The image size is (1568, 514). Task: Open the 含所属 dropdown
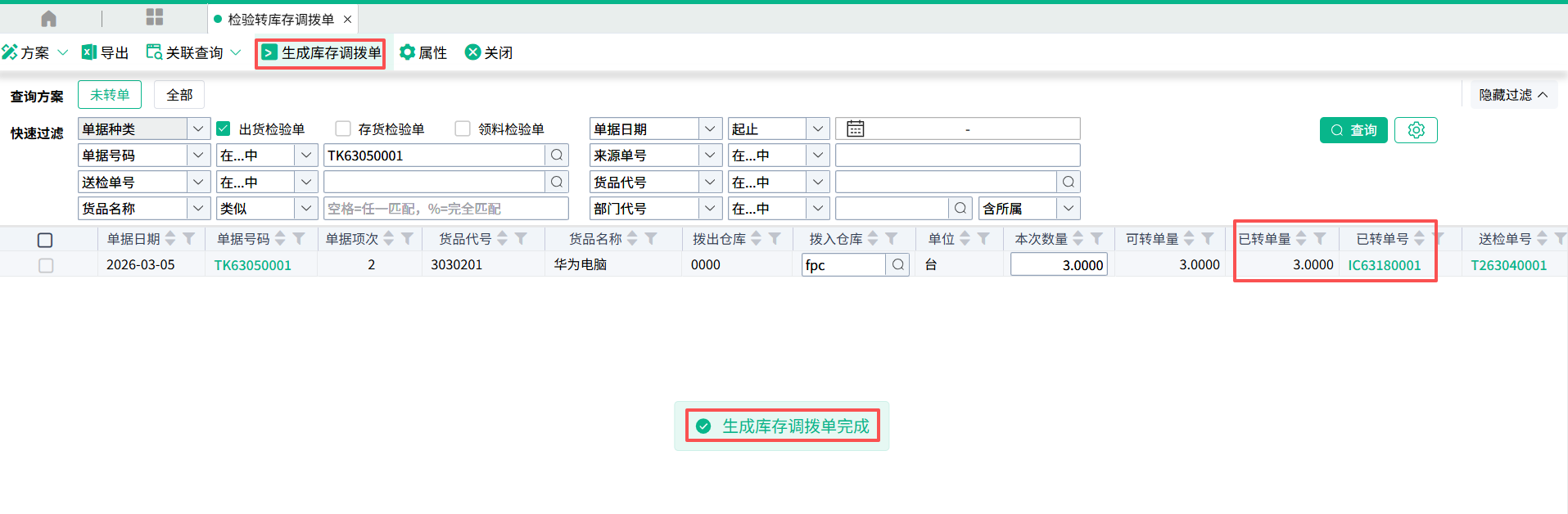point(1068,209)
